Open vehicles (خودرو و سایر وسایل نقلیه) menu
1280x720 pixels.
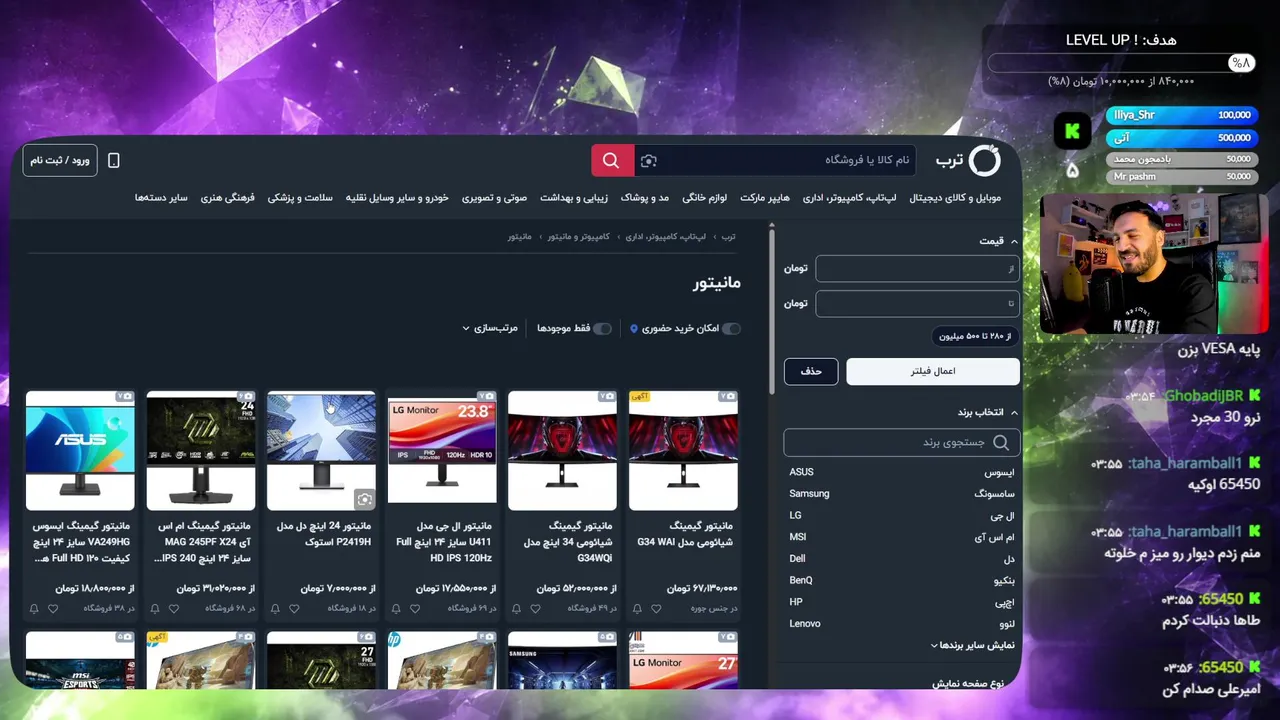[x=397, y=198]
